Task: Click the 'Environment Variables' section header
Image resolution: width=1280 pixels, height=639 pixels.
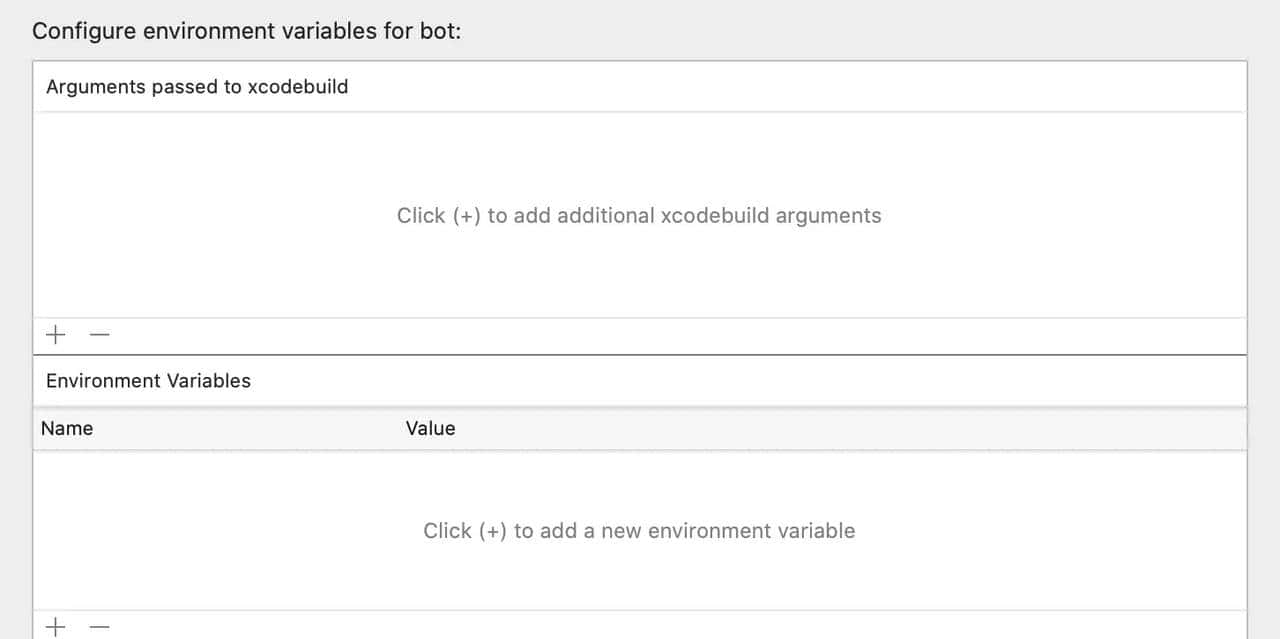Action: click(148, 381)
